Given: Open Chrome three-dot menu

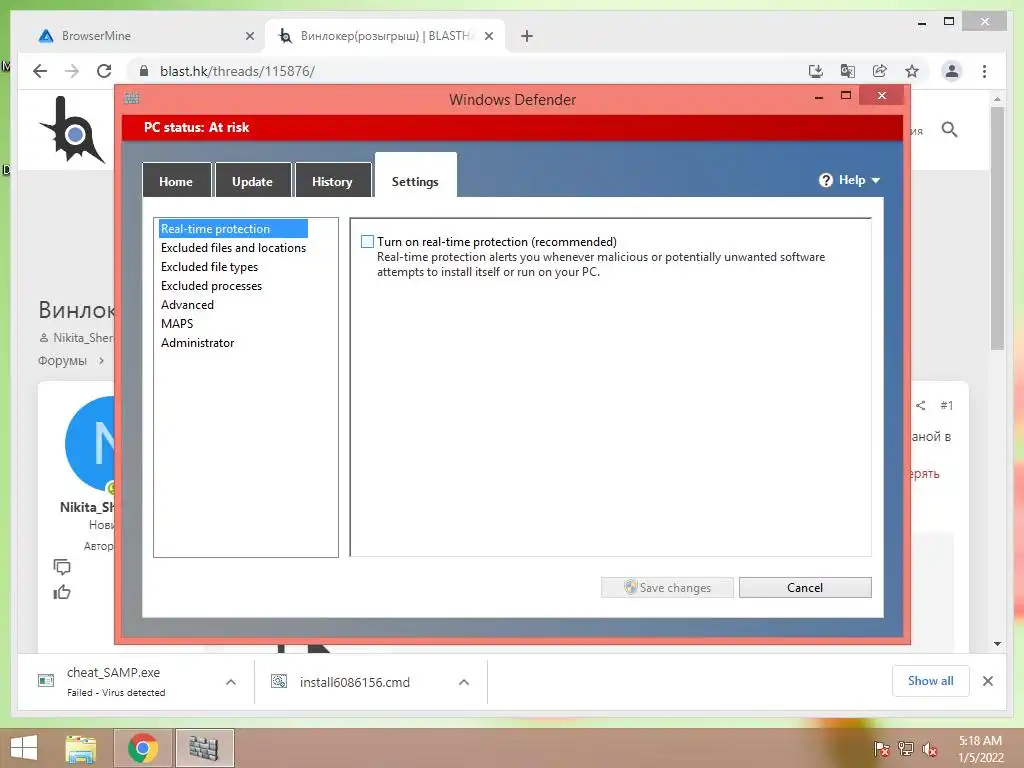Looking at the screenshot, I should [984, 71].
